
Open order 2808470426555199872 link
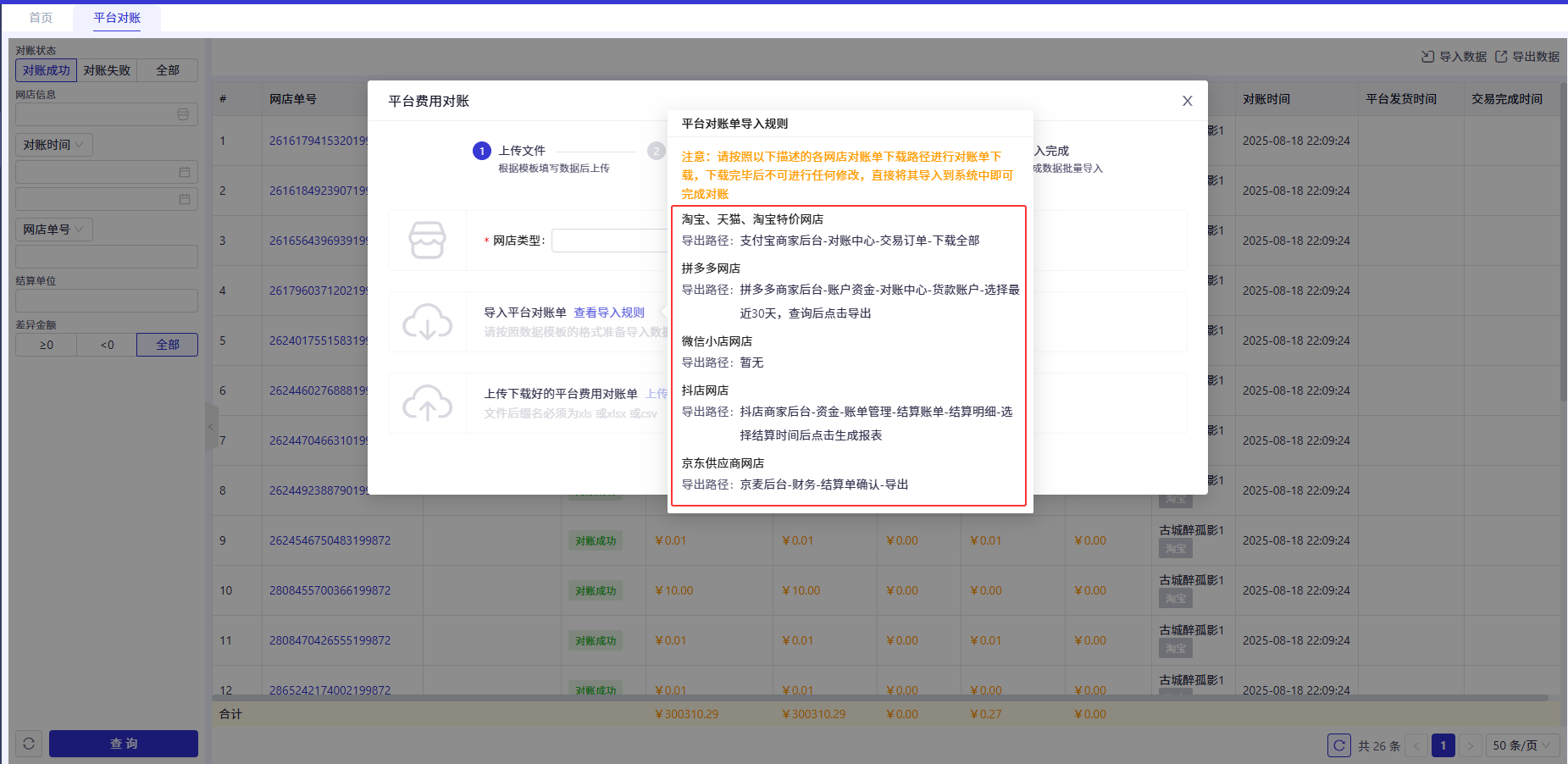point(330,640)
